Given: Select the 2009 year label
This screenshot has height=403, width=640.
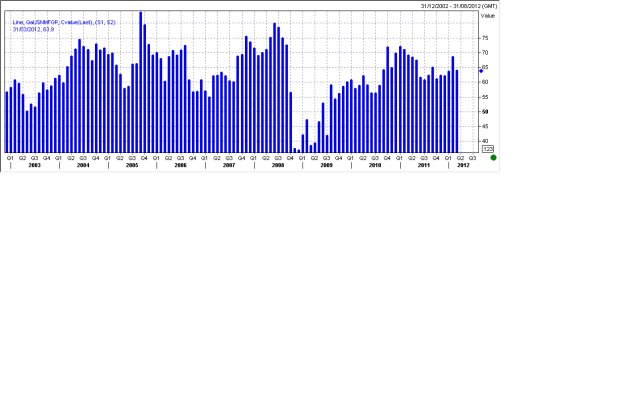Looking at the screenshot, I should 326,165.
